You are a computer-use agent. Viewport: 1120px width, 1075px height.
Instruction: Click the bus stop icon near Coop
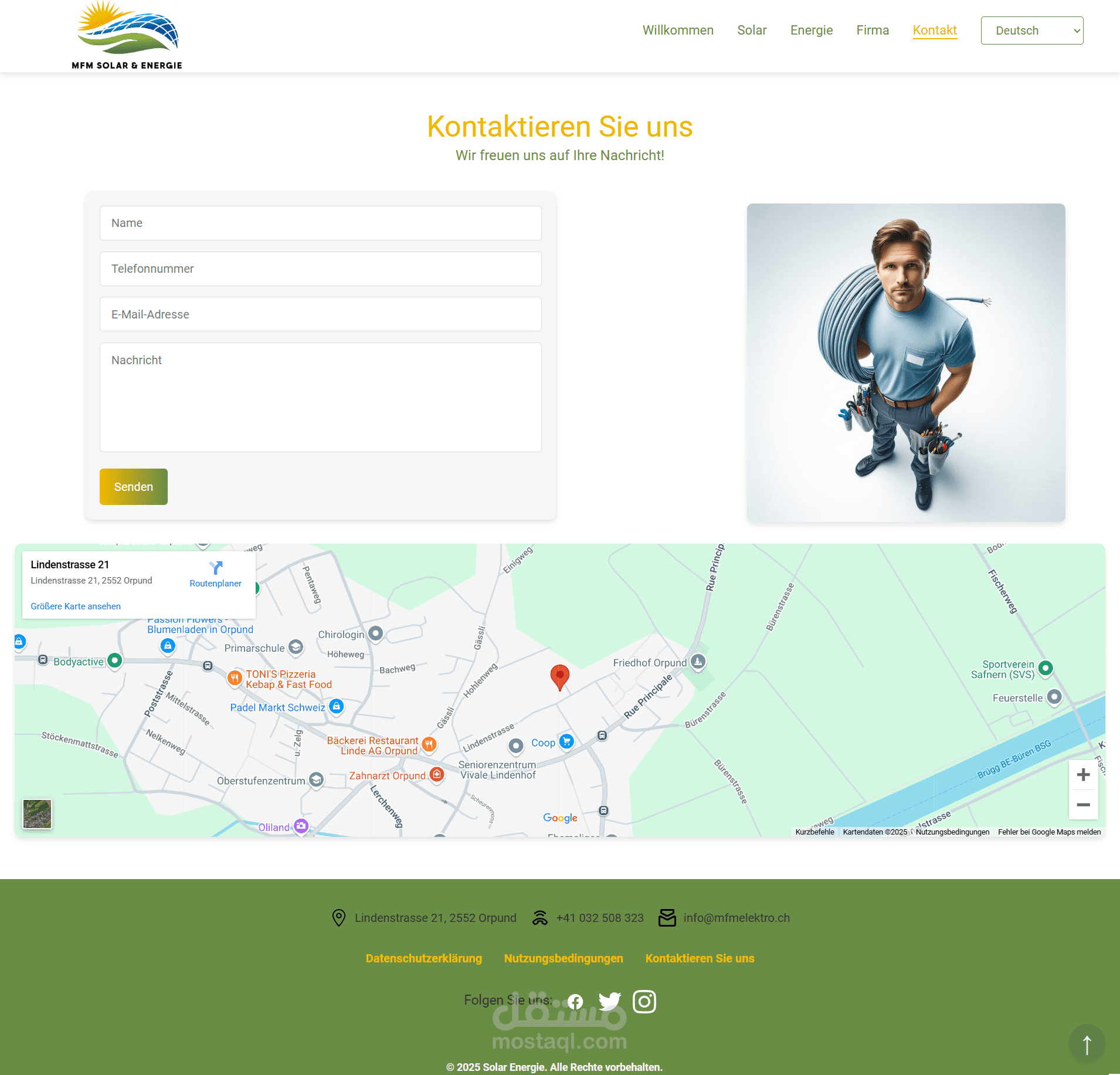coord(602,735)
